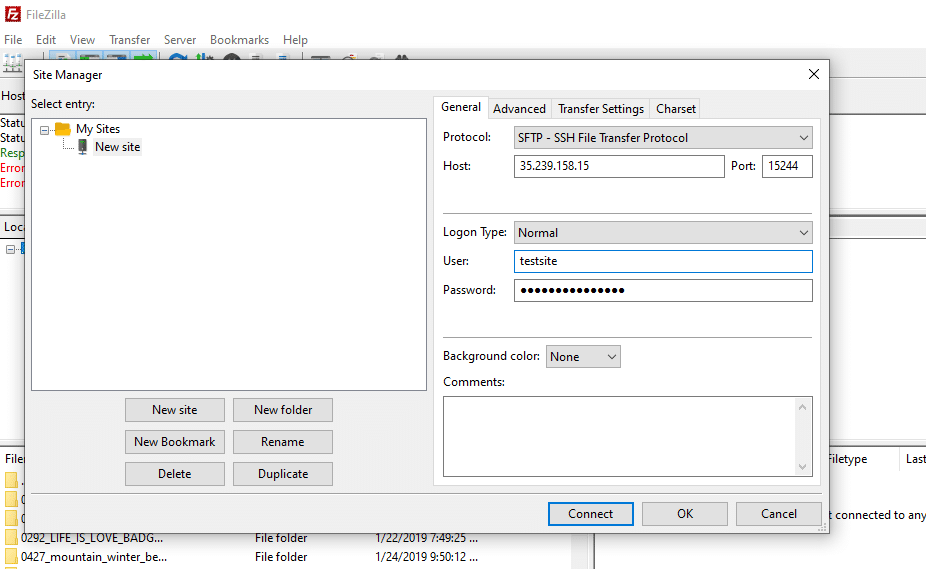This screenshot has height=569, width=926.
Task: Click the FileZilla logo in title bar
Action: point(13,14)
